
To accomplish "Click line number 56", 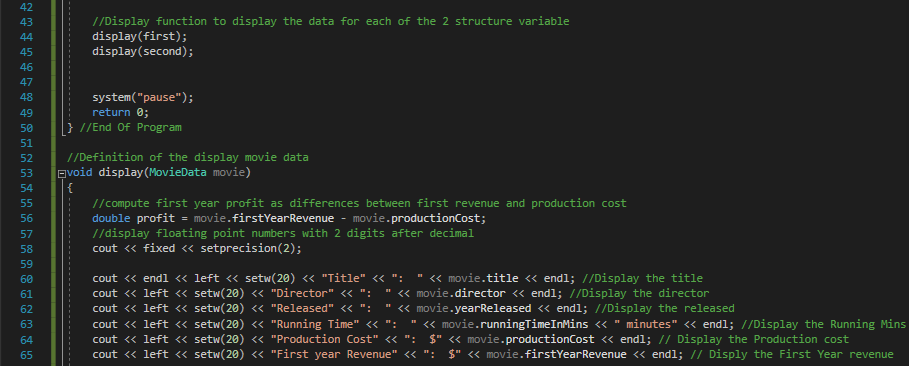I will (x=27, y=218).
